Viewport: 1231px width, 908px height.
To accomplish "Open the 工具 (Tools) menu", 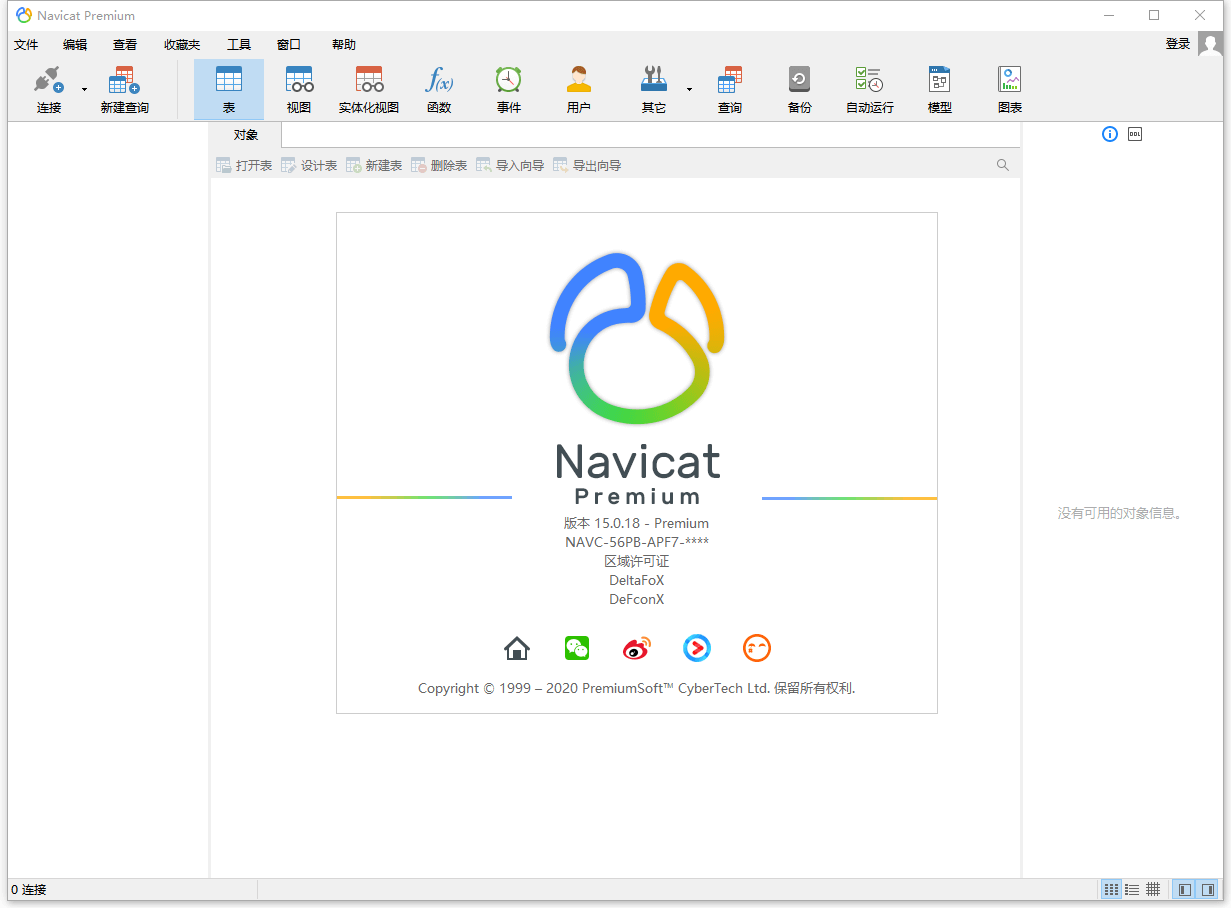I will coord(239,44).
